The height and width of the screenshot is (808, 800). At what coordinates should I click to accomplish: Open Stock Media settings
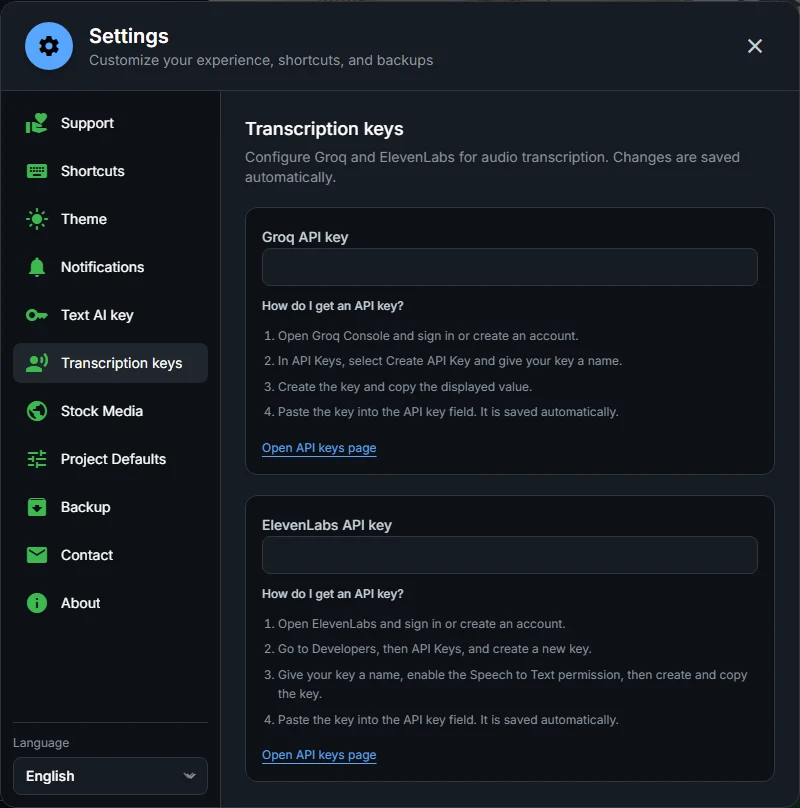click(110, 411)
